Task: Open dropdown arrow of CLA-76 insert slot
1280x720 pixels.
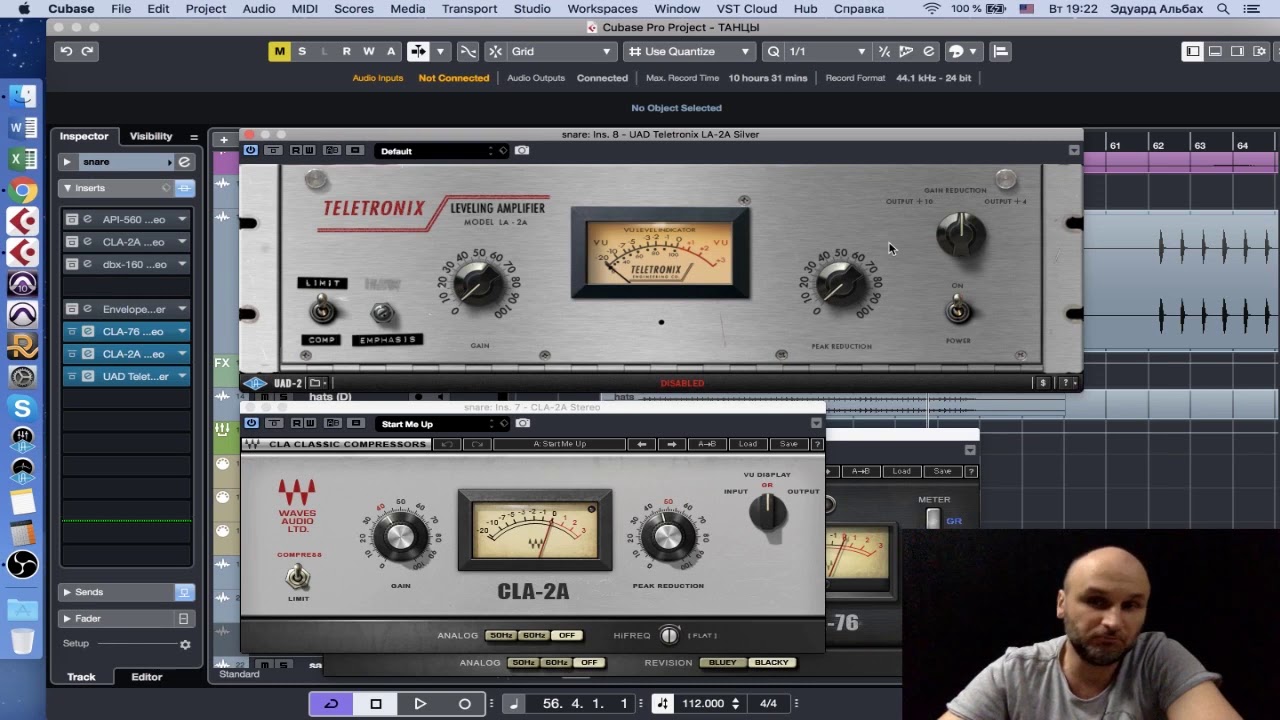Action: 182,331
